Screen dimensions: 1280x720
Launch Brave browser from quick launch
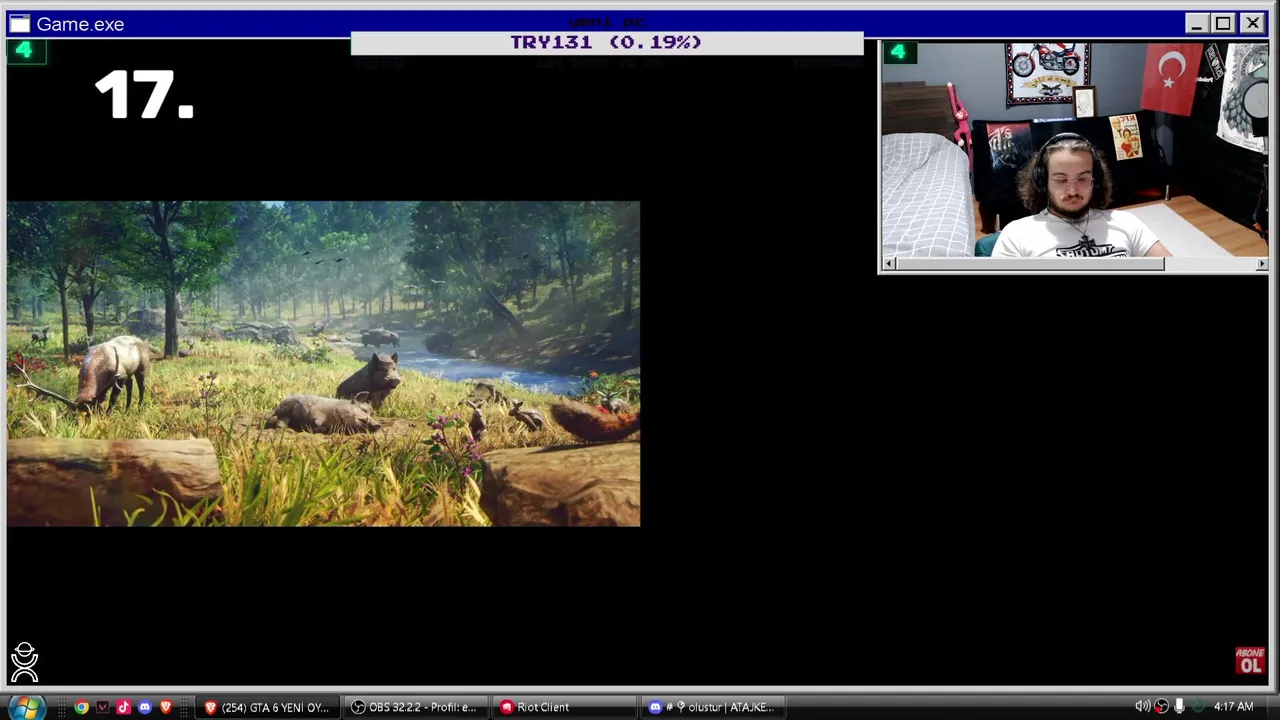[165, 707]
